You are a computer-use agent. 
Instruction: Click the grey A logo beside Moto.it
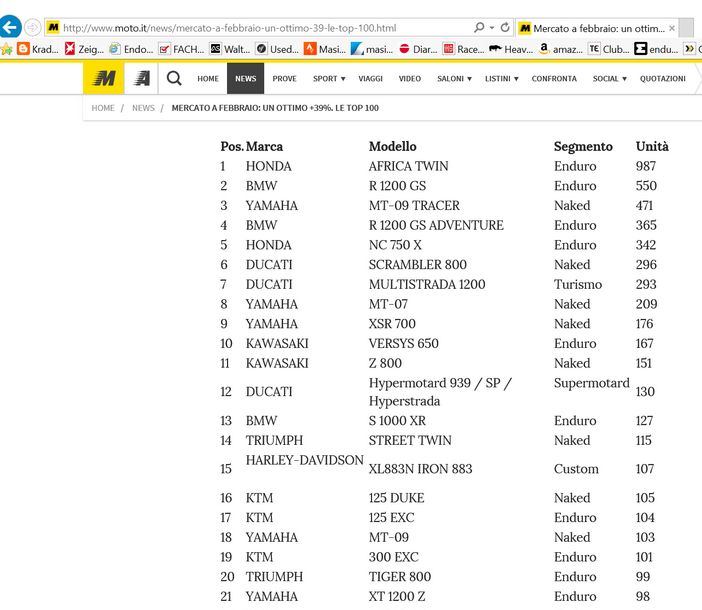pyautogui.click(x=141, y=78)
